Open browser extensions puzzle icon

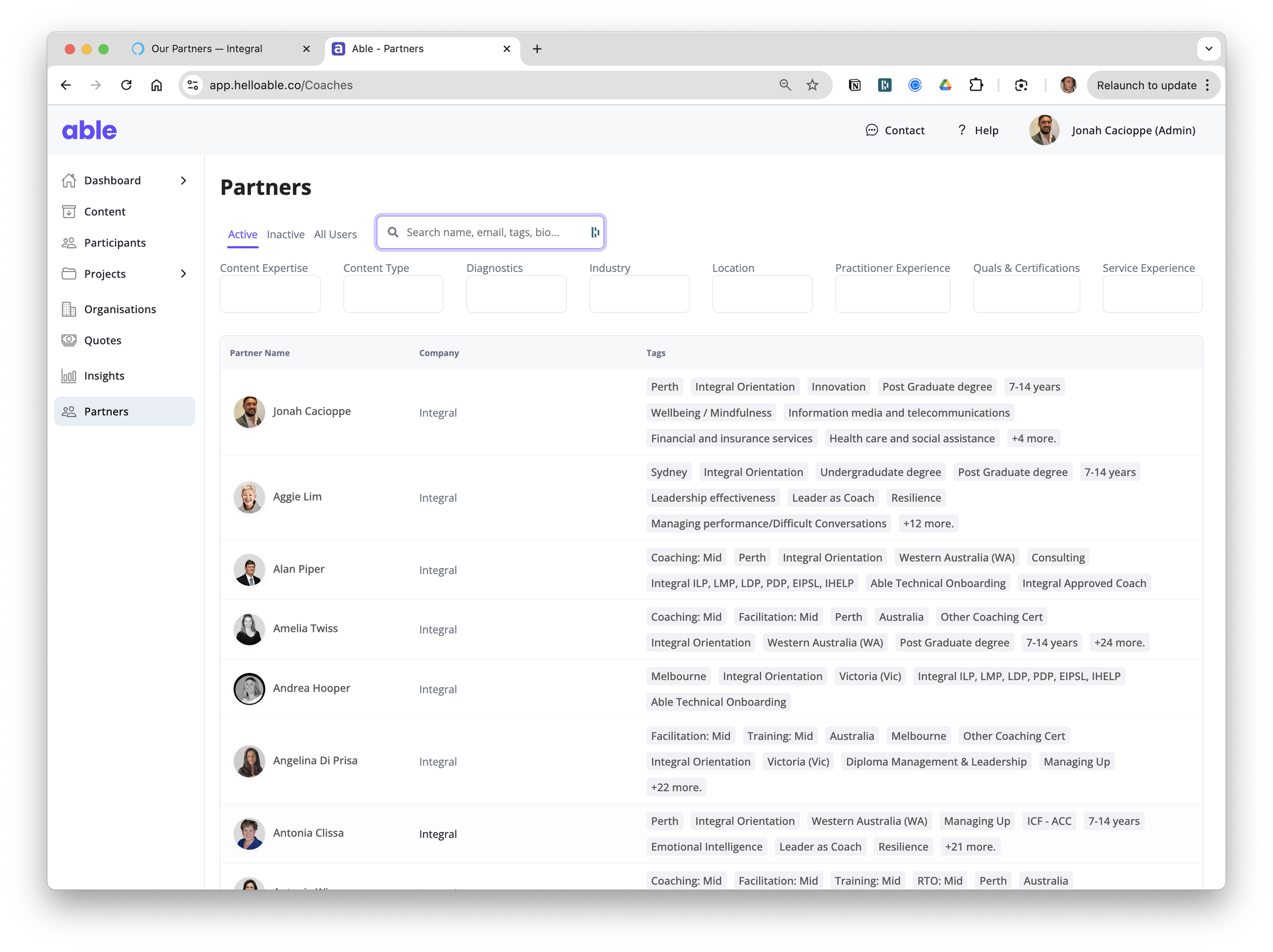tap(976, 85)
